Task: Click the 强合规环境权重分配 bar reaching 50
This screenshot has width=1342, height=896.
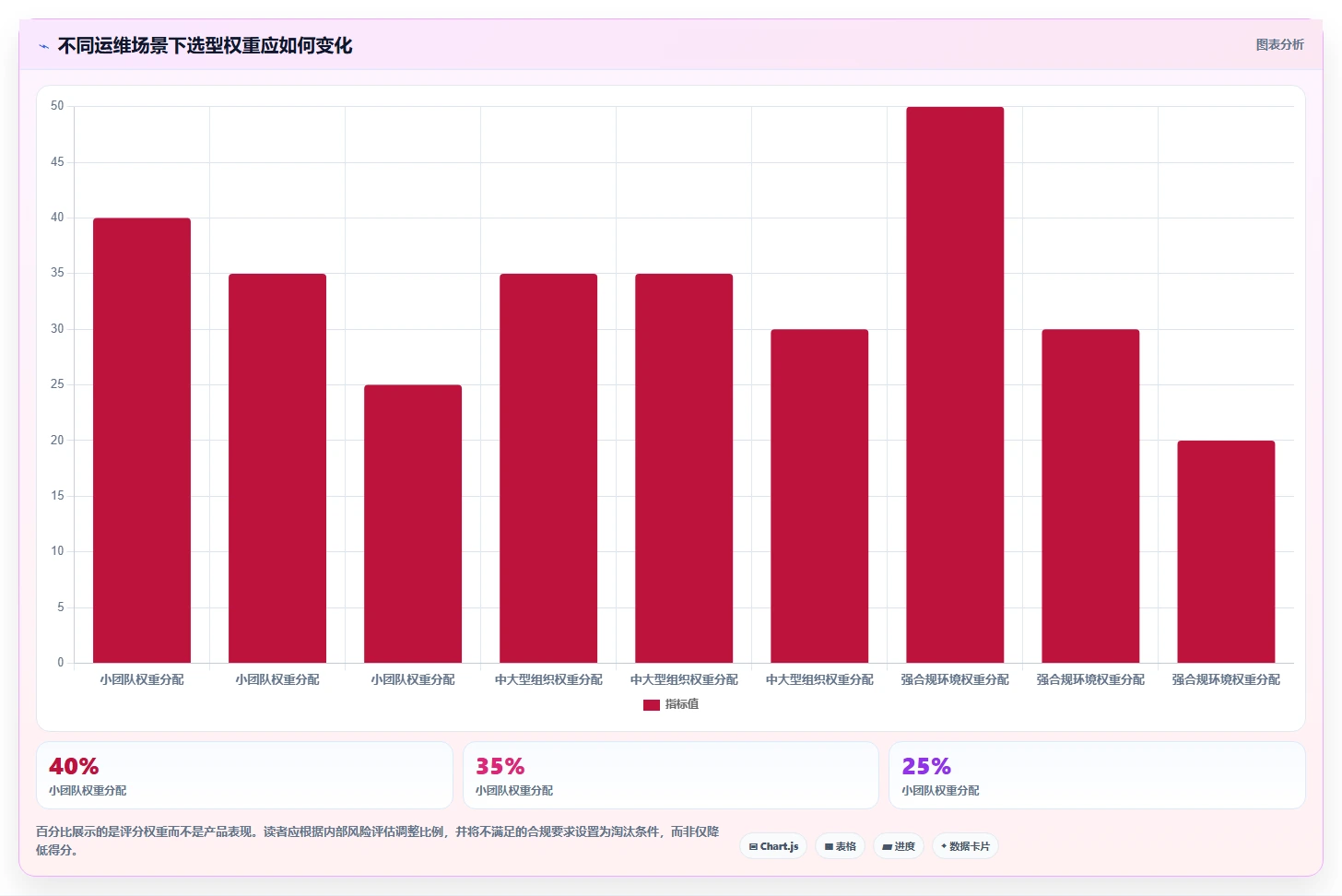Action: [x=955, y=384]
